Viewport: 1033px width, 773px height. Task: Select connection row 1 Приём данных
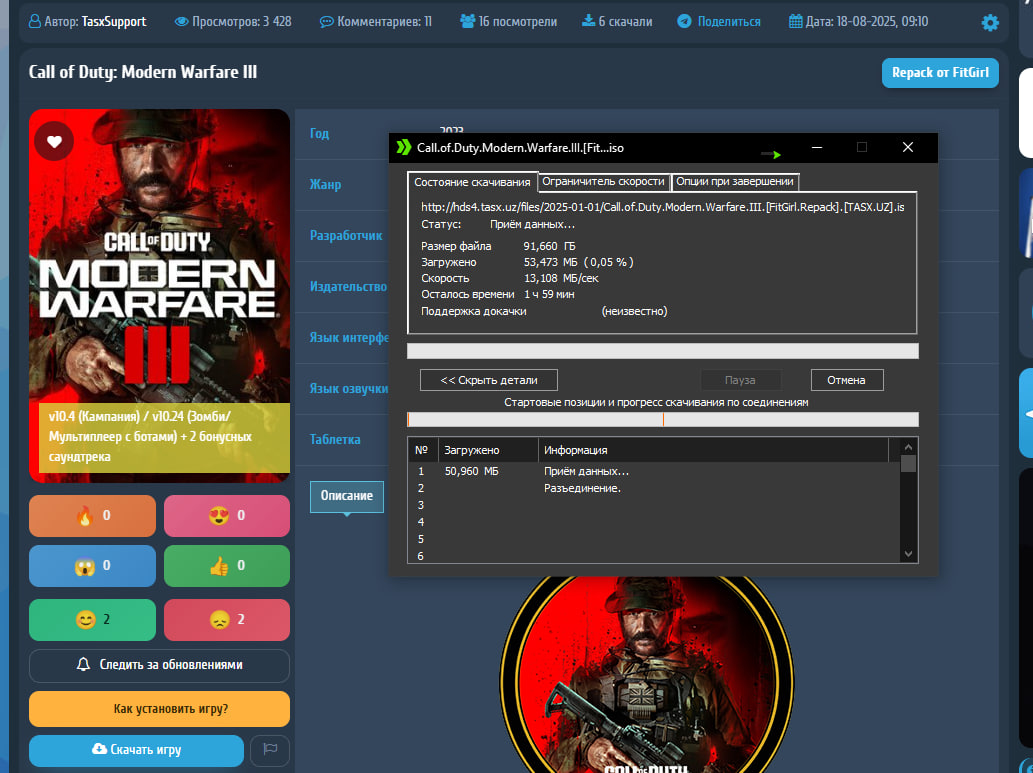point(654,472)
